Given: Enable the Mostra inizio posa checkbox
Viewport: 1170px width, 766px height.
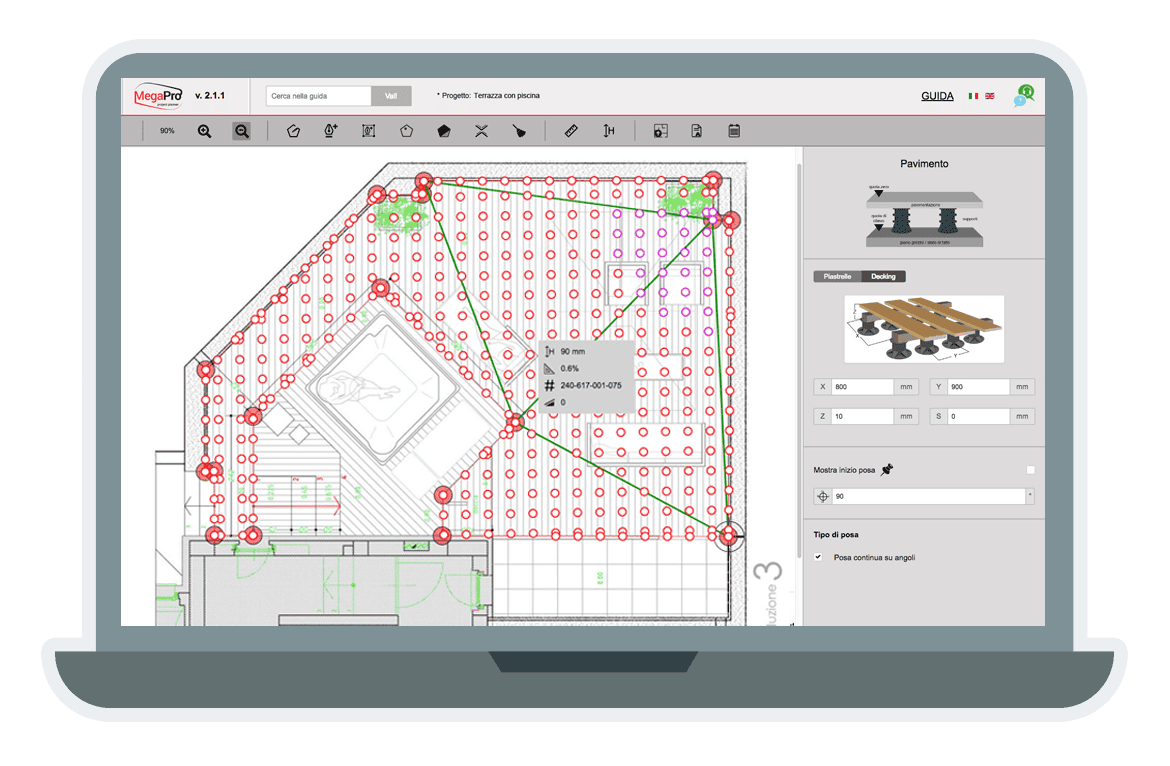Looking at the screenshot, I should click(1030, 470).
